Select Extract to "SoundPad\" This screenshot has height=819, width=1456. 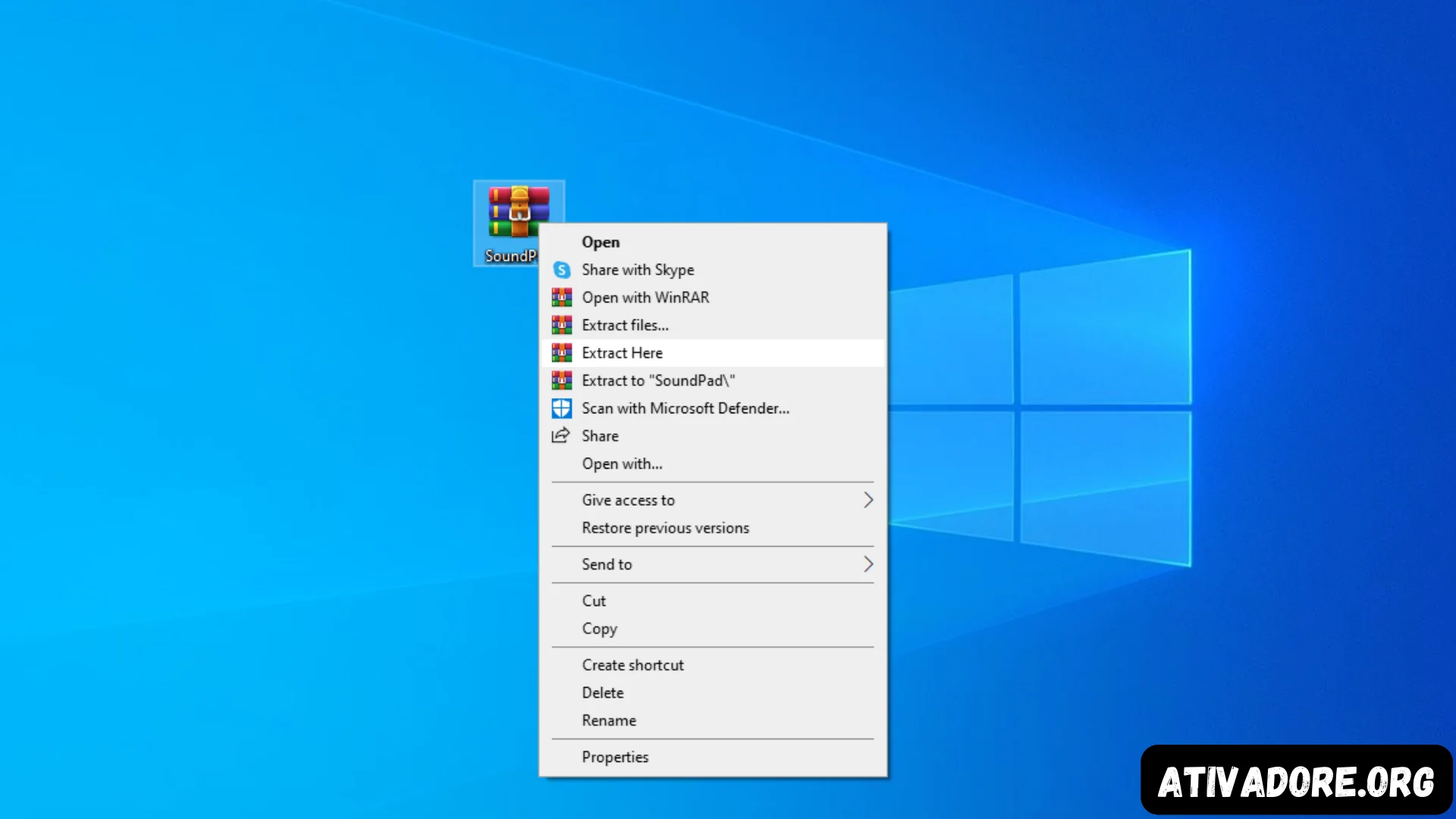coord(713,381)
